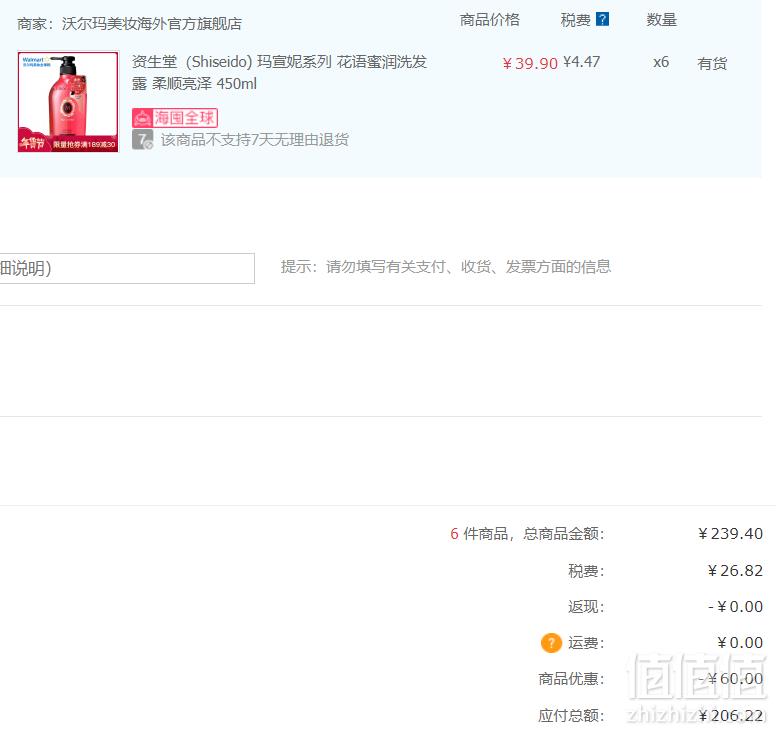Image resolution: width=776 pixels, height=732 pixels.
Task: Click the remark hint about payment info
Action: click(x=445, y=267)
